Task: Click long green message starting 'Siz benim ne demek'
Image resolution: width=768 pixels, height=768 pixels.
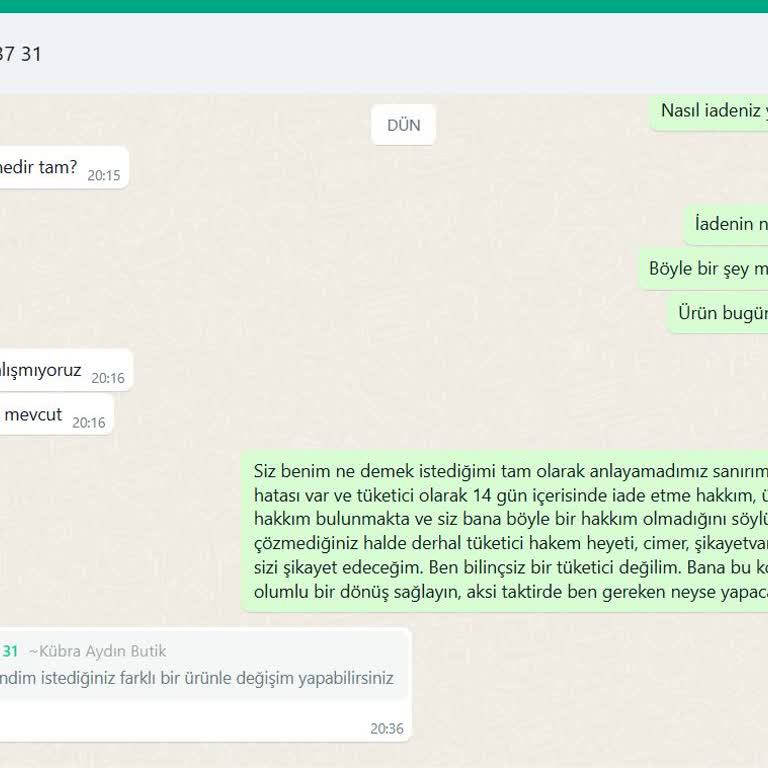Action: pyautogui.click(x=505, y=531)
